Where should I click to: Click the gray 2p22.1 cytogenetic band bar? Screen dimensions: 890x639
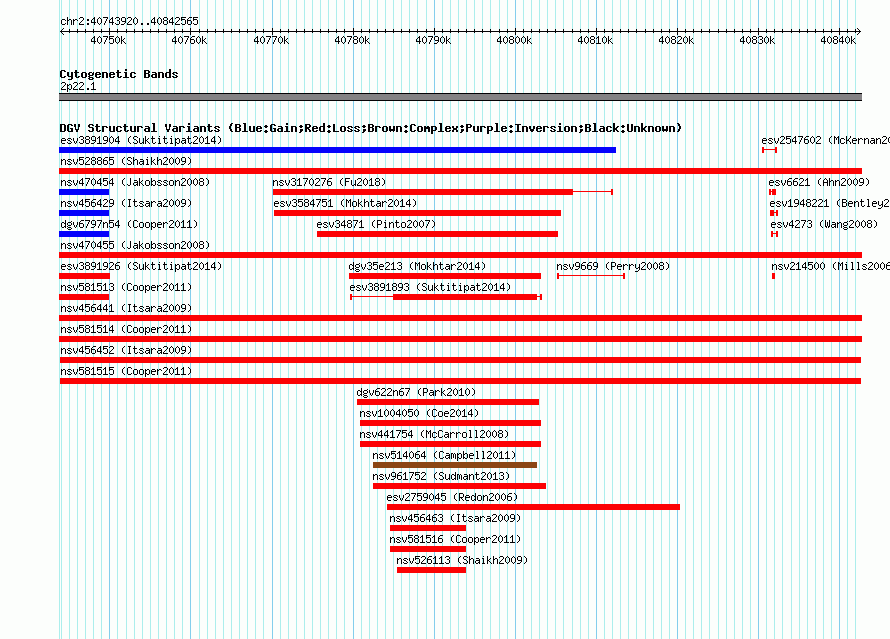click(x=460, y=97)
